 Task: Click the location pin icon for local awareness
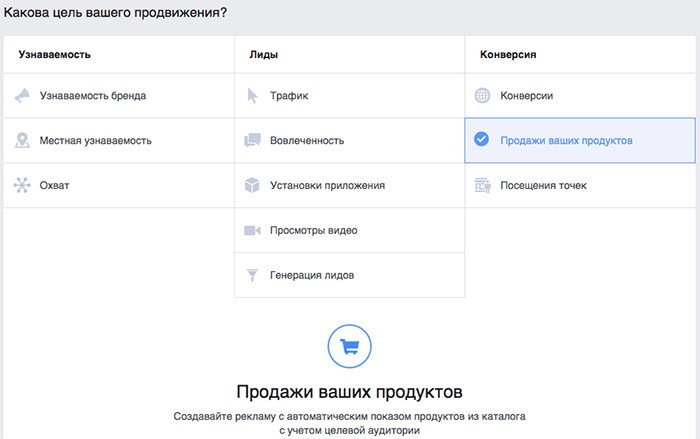(x=22, y=140)
